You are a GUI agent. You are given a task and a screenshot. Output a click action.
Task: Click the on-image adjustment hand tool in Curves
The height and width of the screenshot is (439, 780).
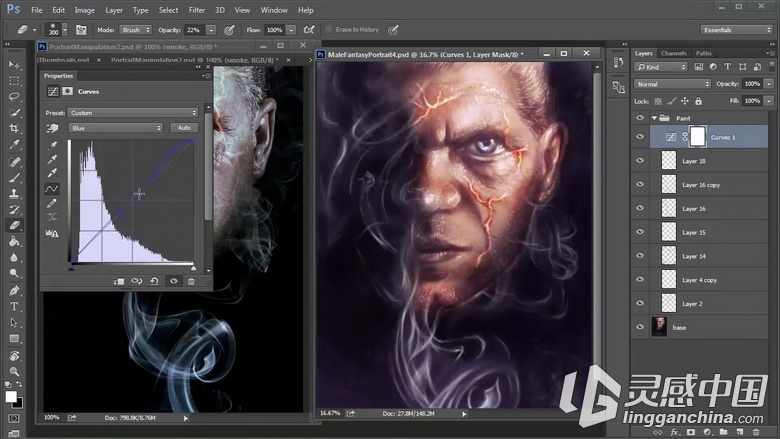pos(52,128)
